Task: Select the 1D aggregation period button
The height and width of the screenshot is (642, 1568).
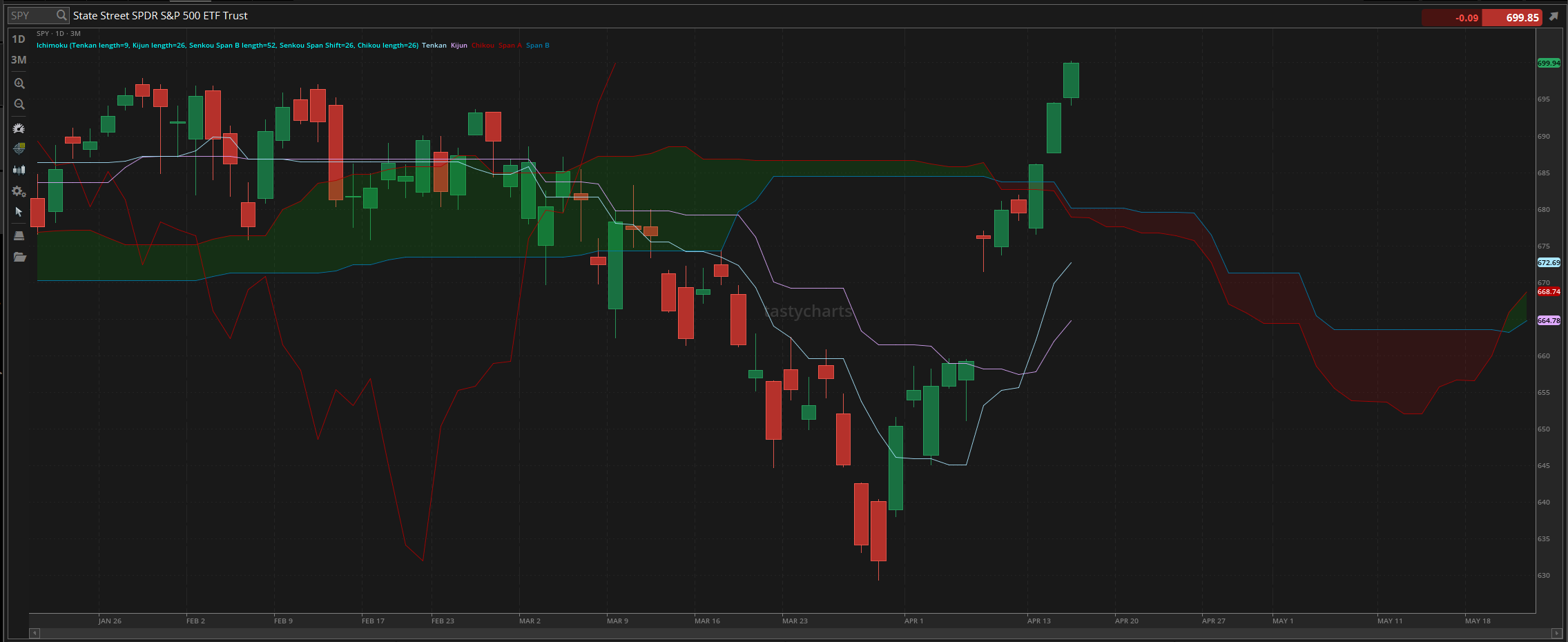Action: pos(19,39)
